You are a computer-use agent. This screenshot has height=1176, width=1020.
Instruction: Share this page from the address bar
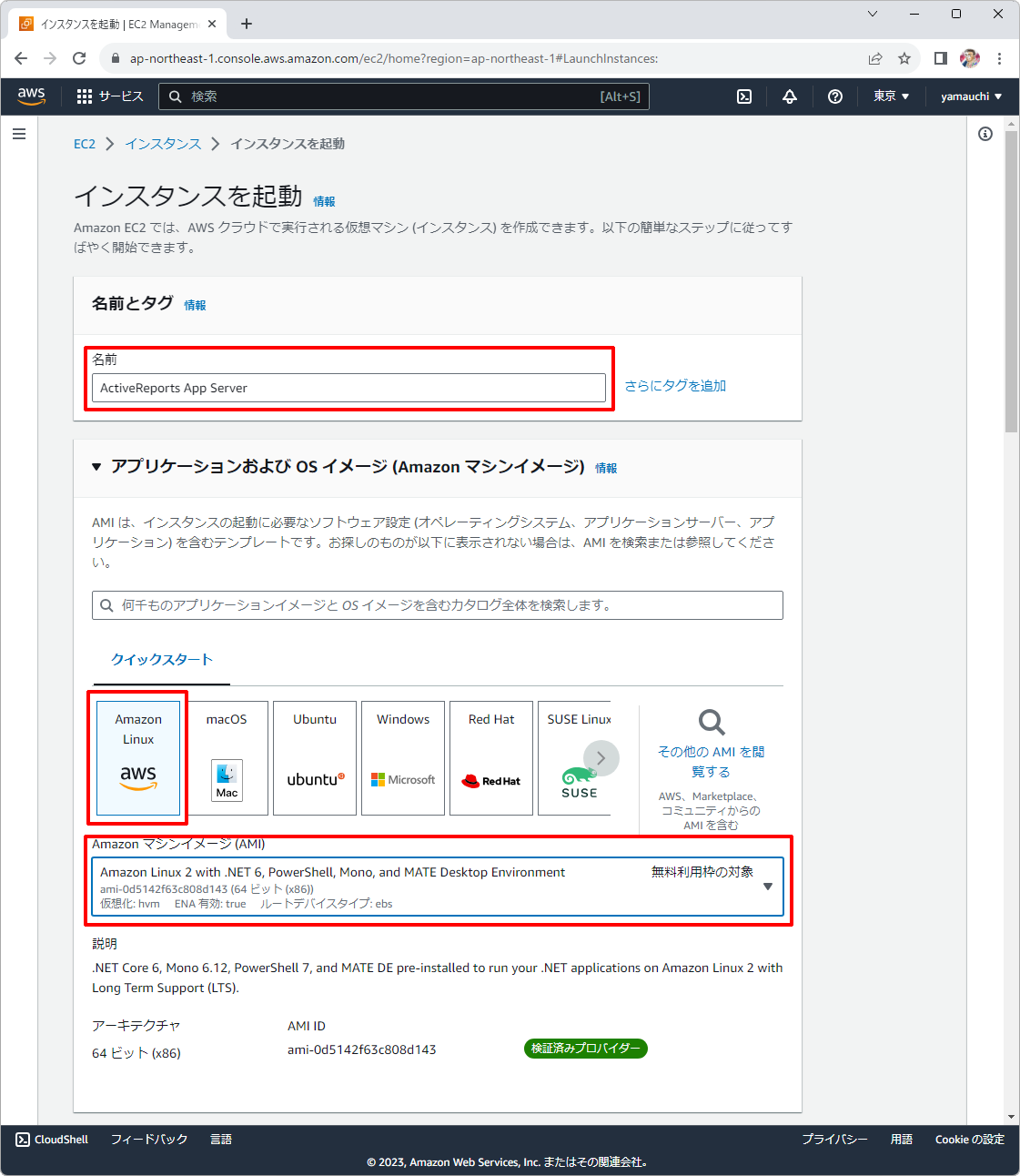point(875,58)
